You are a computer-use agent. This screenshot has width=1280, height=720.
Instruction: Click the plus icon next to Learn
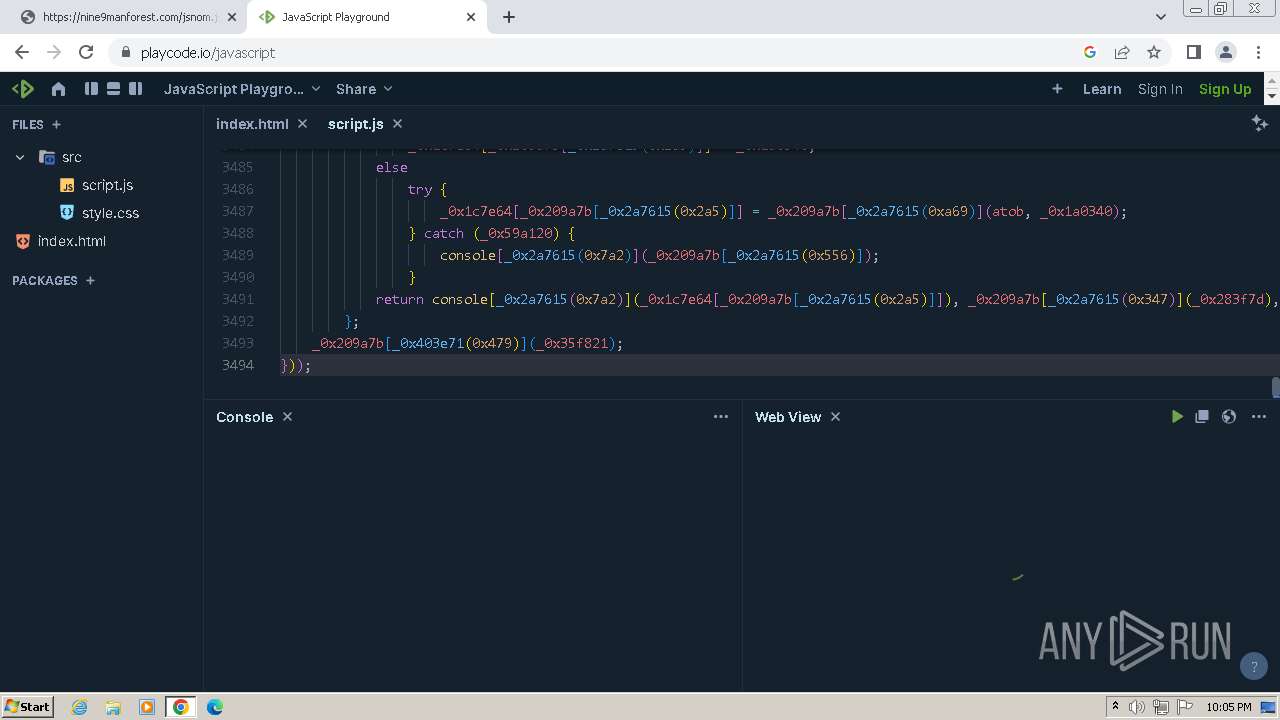click(1057, 89)
